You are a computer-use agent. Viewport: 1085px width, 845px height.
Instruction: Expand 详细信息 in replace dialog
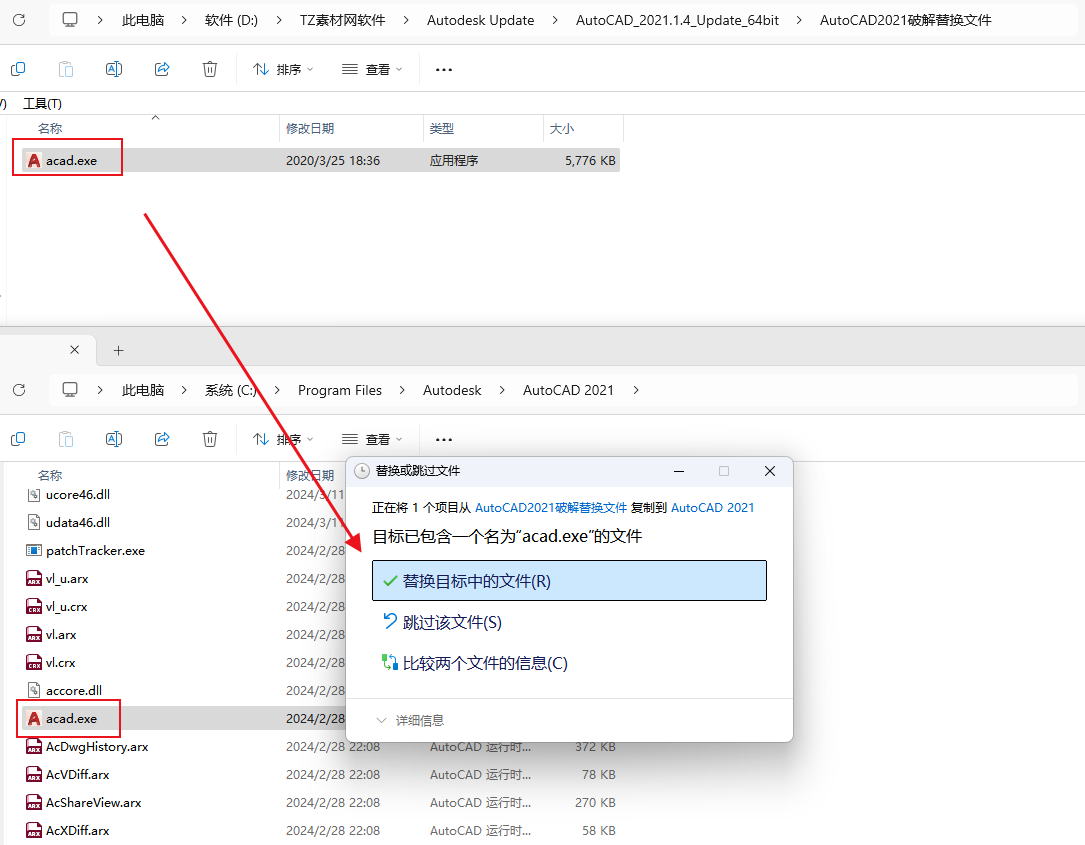[410, 720]
